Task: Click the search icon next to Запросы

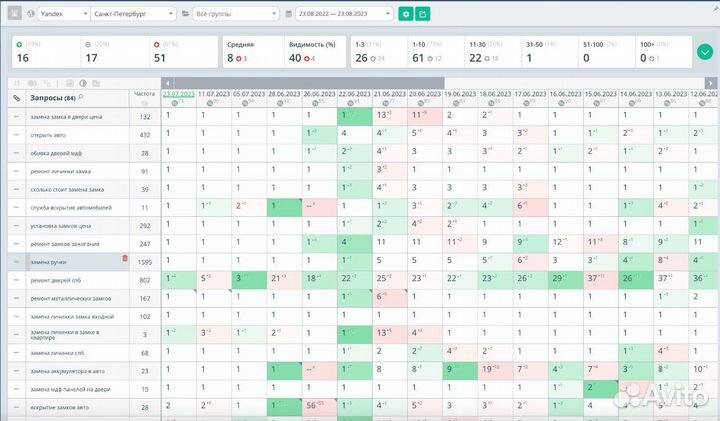Action: [81, 98]
